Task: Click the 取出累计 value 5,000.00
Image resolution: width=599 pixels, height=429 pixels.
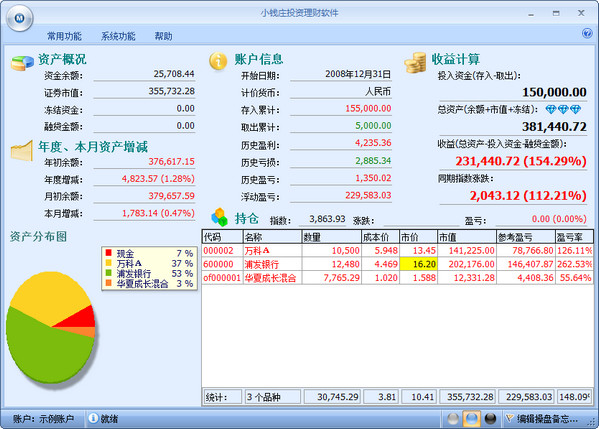Action: [x=373, y=126]
